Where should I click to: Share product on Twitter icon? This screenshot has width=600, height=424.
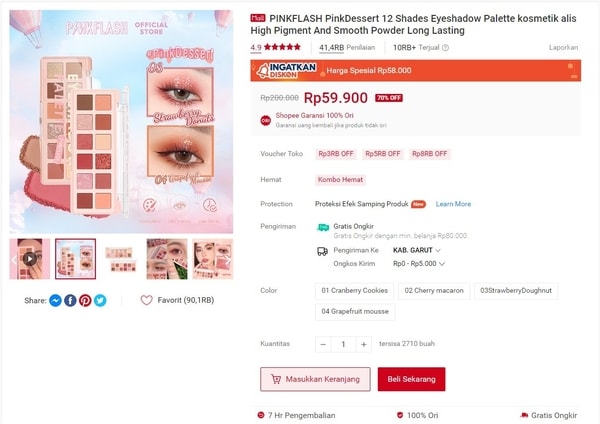(100, 300)
